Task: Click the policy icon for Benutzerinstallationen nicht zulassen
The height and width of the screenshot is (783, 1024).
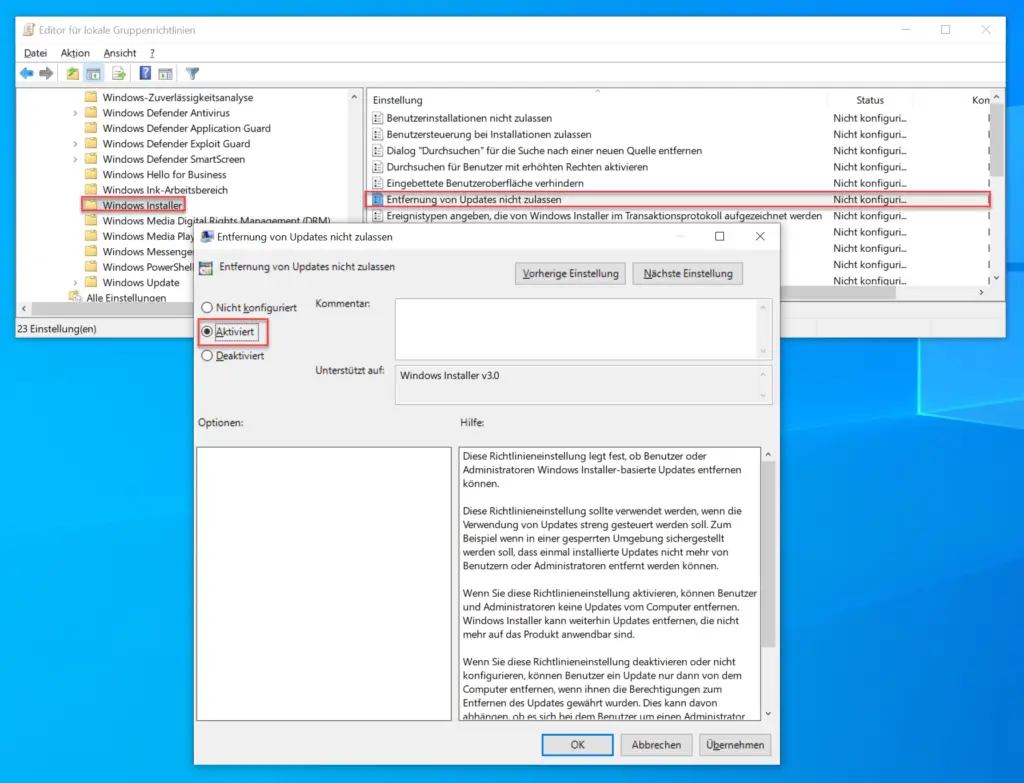Action: coord(377,118)
